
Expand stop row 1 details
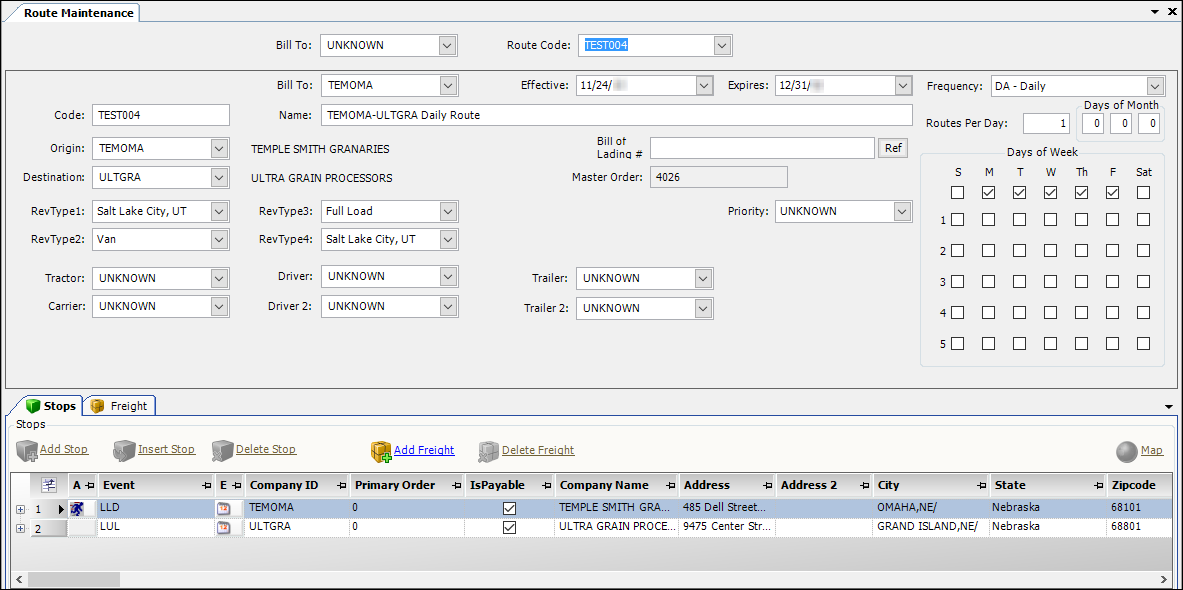20,509
